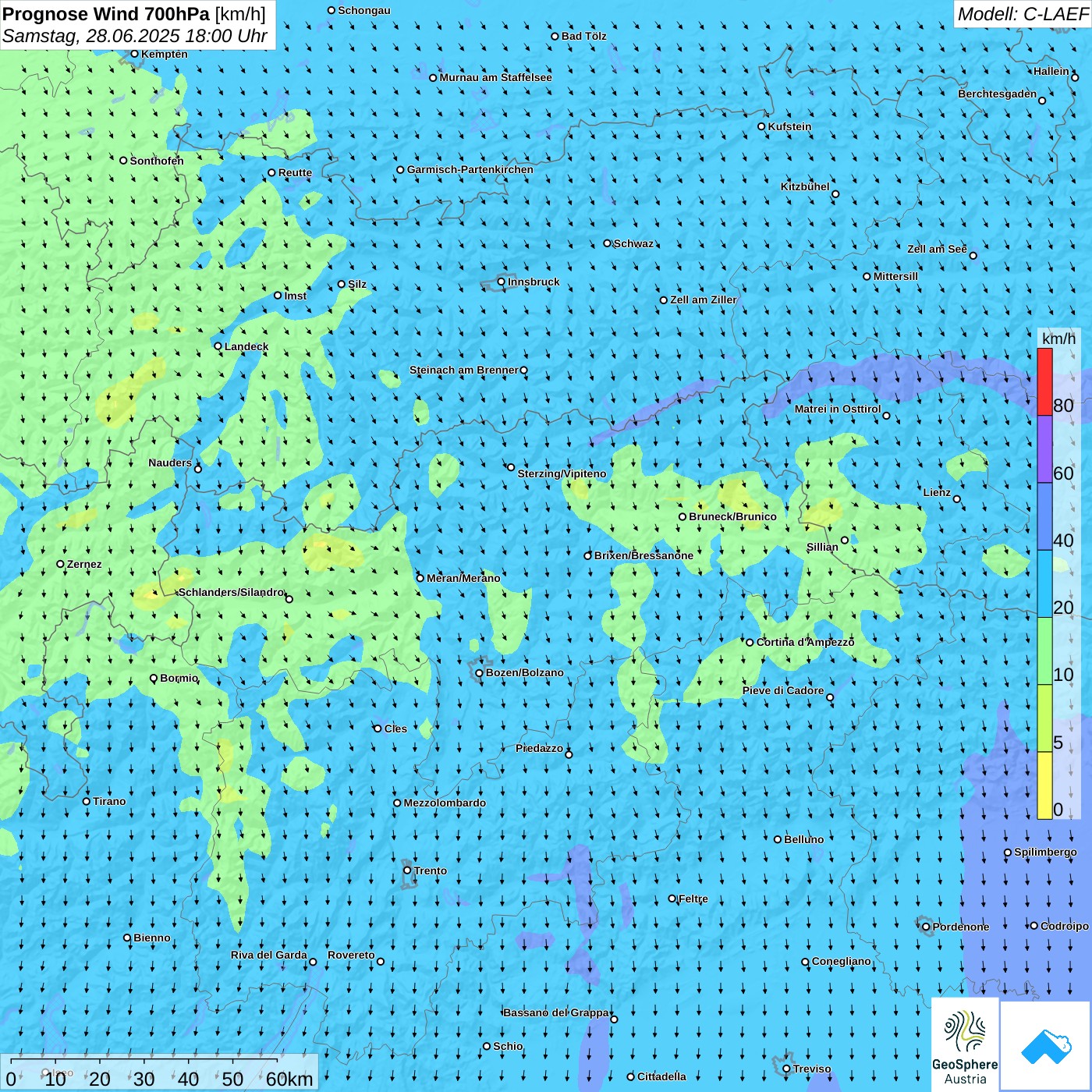The image size is (1092, 1092).
Task: Click the Nauders label
Action: 170,463
